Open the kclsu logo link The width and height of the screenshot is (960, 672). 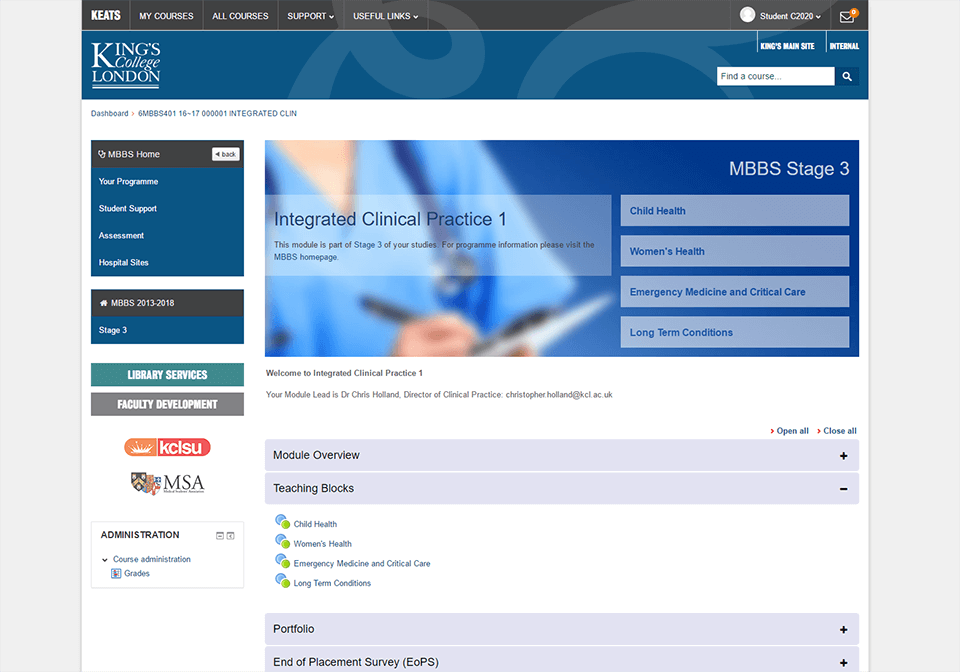coord(167,447)
